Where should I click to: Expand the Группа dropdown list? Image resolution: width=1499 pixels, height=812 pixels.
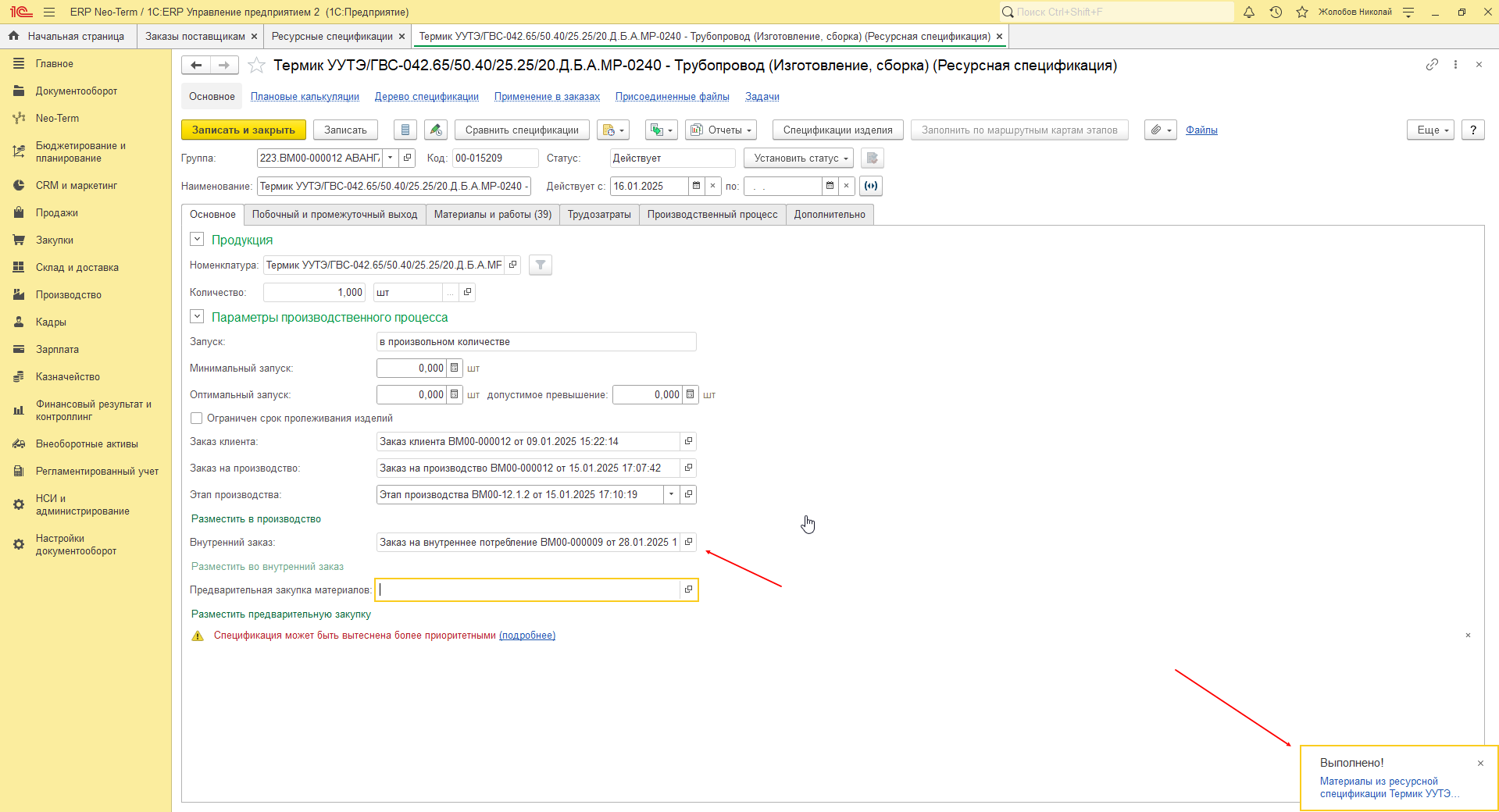click(391, 158)
